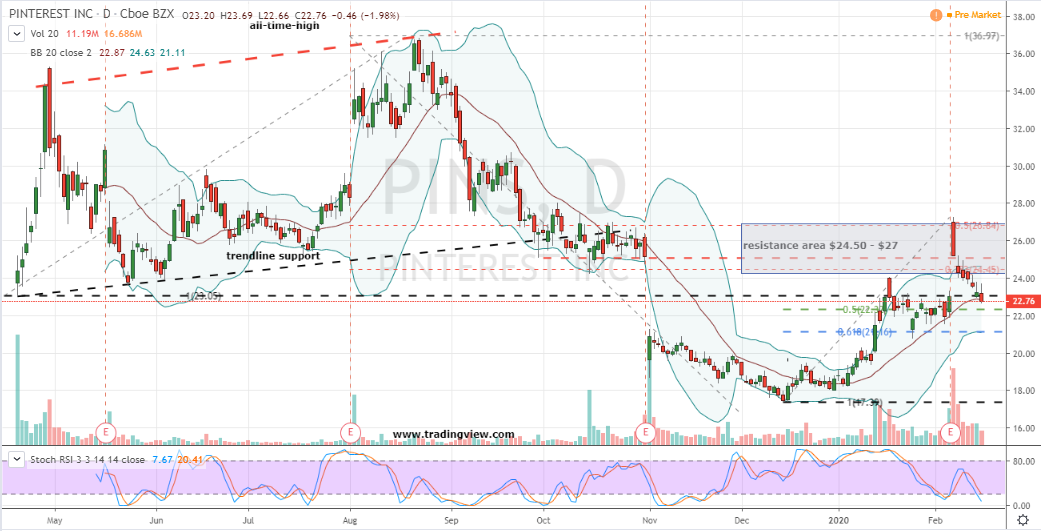The width and height of the screenshot is (1041, 531).
Task: Click the 80.00 Stoch RSI axis label
Action: click(x=1025, y=460)
